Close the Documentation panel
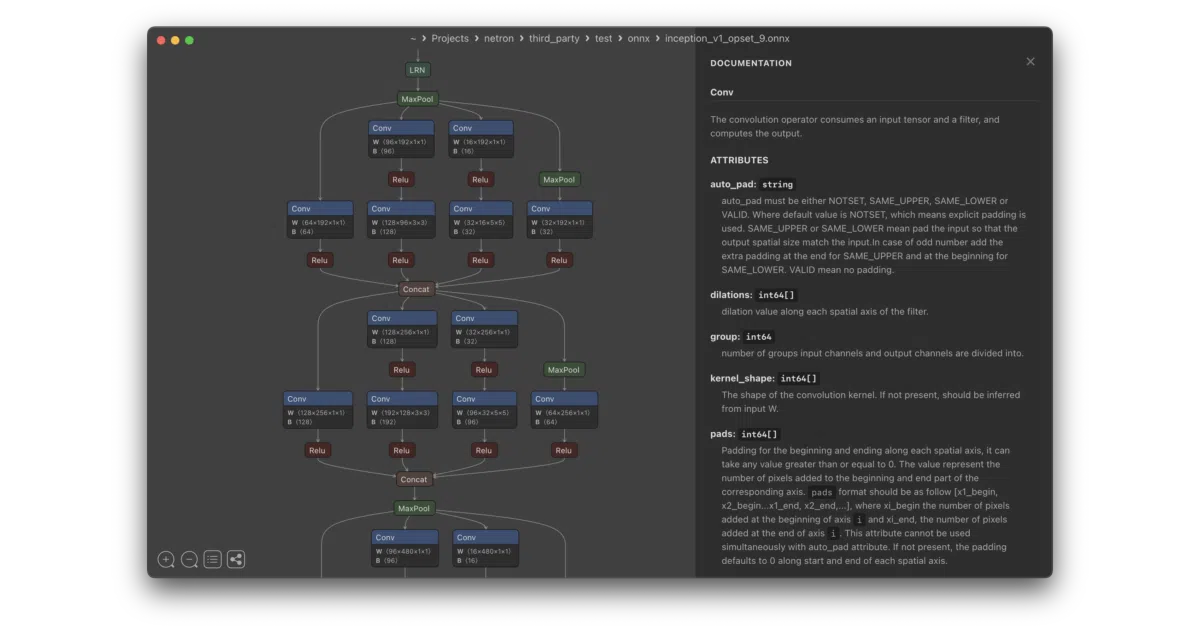 click(1030, 62)
